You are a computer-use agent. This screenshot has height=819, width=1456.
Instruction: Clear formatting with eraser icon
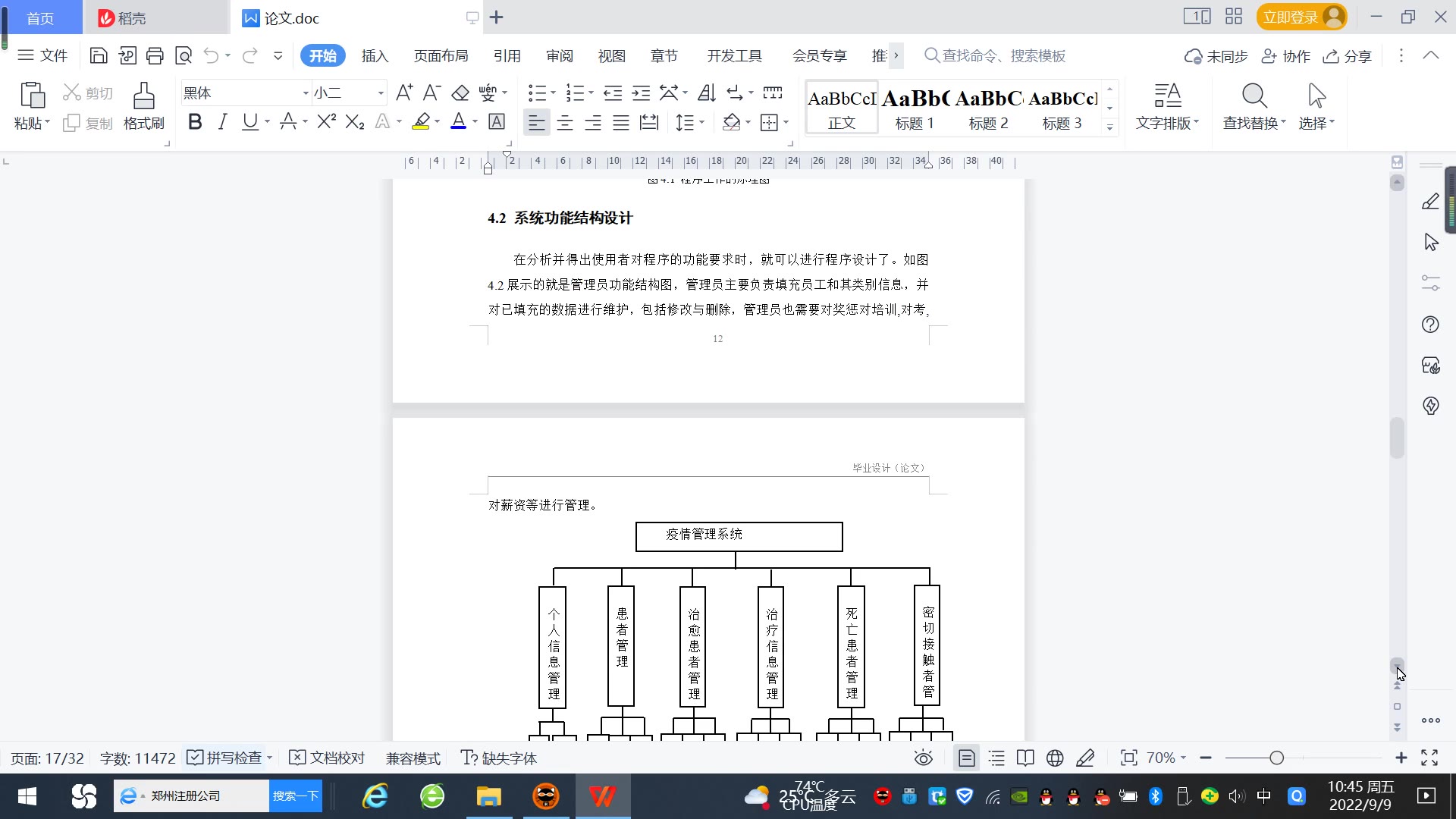tap(460, 93)
